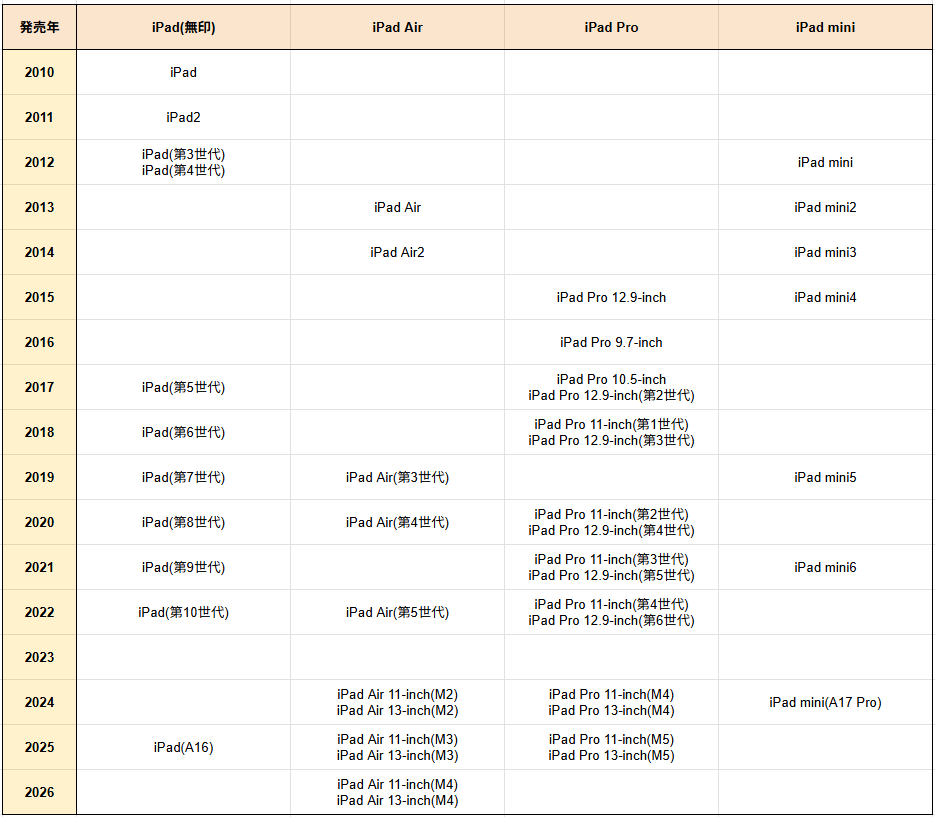Select the iPad mini6 cell
The width and height of the screenshot is (935, 817).
coord(825,567)
